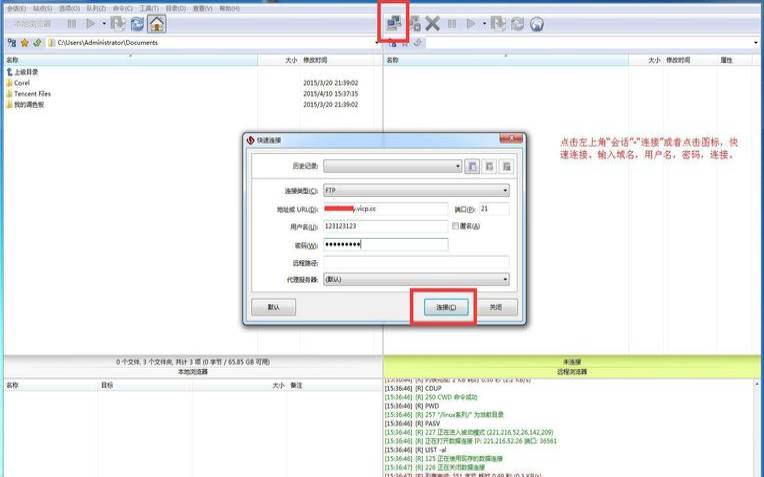Click the local folder tree icon beside path
This screenshot has width=764, height=477.
coord(12,43)
